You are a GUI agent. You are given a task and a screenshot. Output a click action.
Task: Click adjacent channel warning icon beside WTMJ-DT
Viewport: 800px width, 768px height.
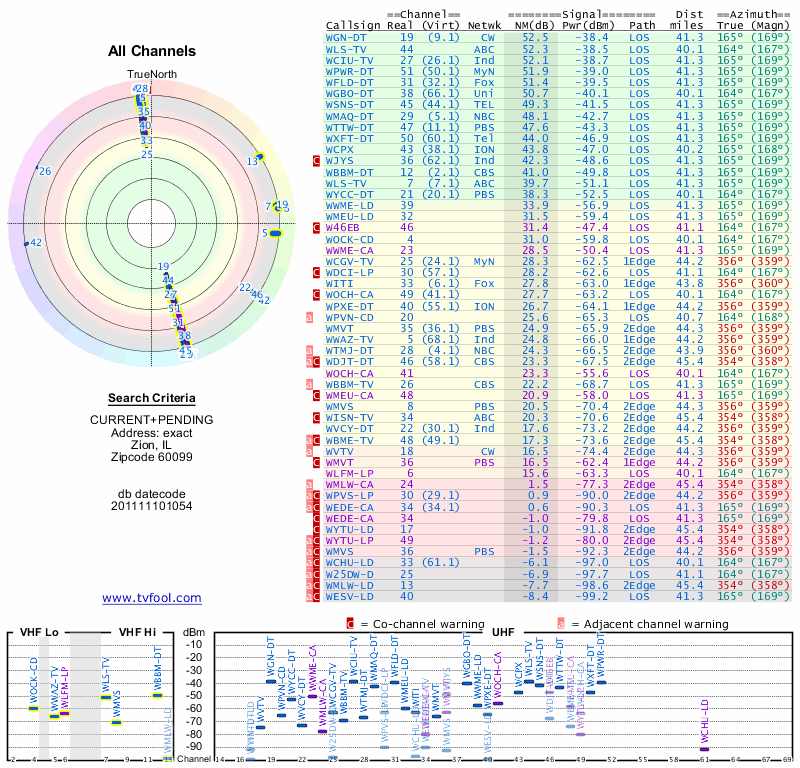pyautogui.click(x=309, y=351)
